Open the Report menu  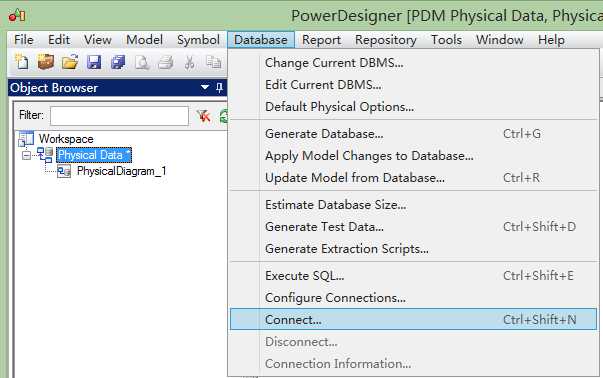tap(321, 40)
